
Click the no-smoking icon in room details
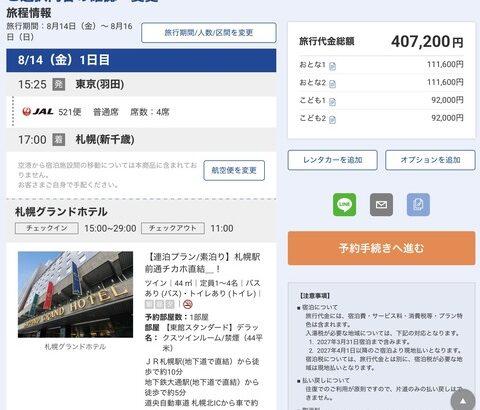point(188,304)
